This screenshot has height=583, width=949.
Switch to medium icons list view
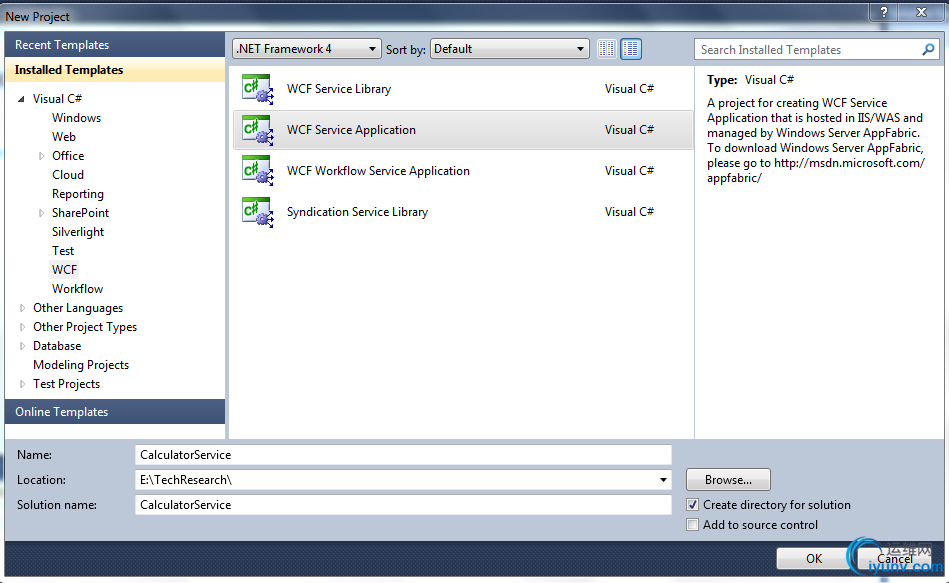(x=631, y=49)
